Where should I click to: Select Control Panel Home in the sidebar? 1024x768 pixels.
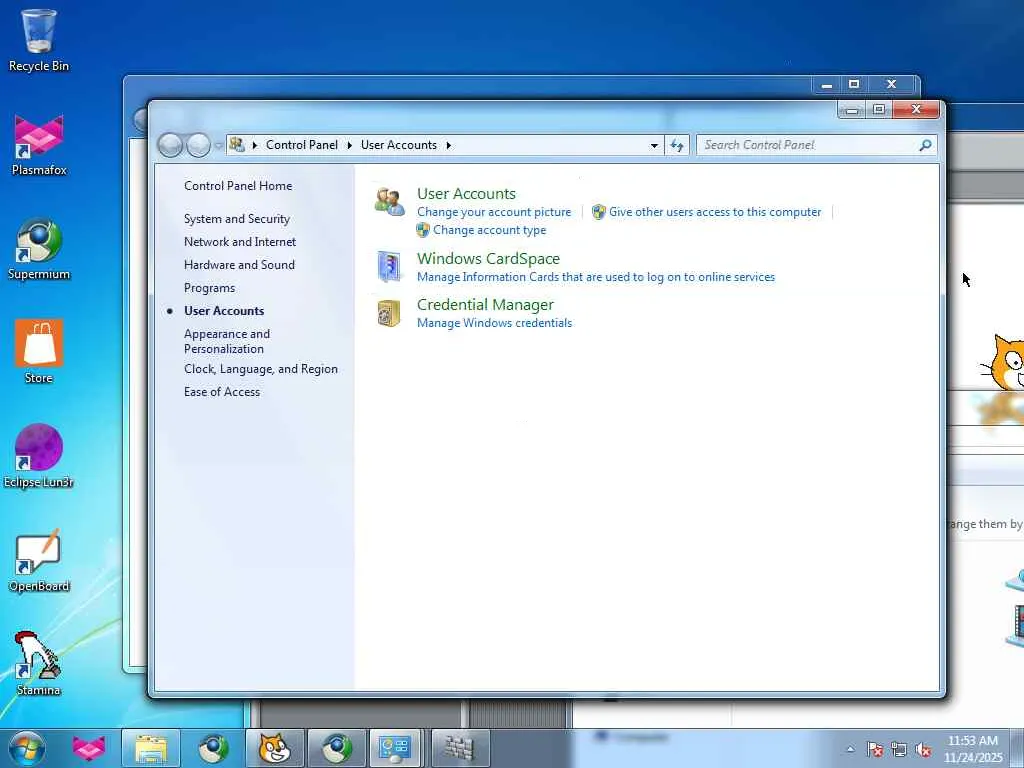pyautogui.click(x=238, y=185)
